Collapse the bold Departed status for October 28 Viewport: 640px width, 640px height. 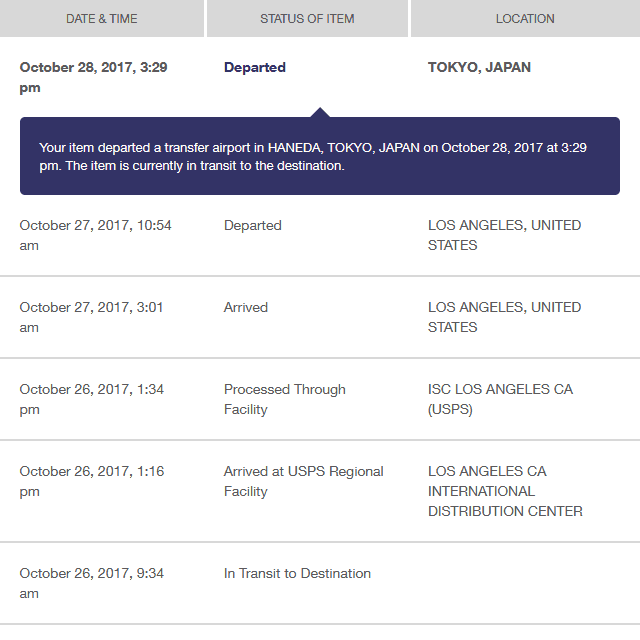(255, 68)
